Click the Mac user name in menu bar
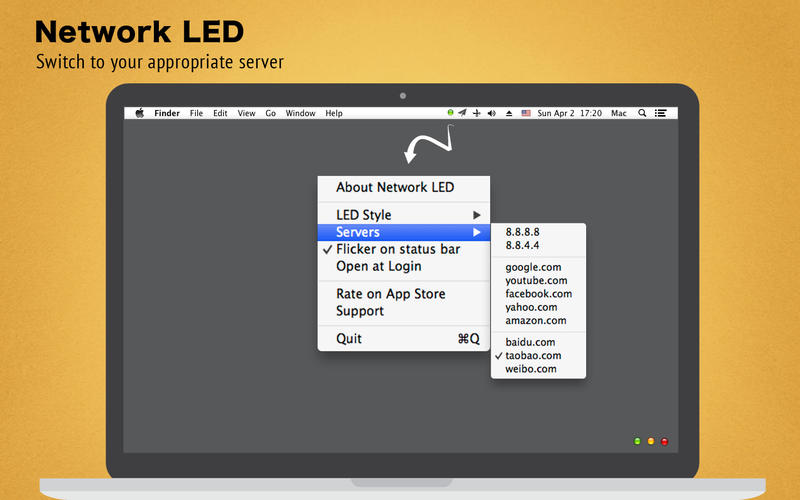 pyautogui.click(x=619, y=113)
